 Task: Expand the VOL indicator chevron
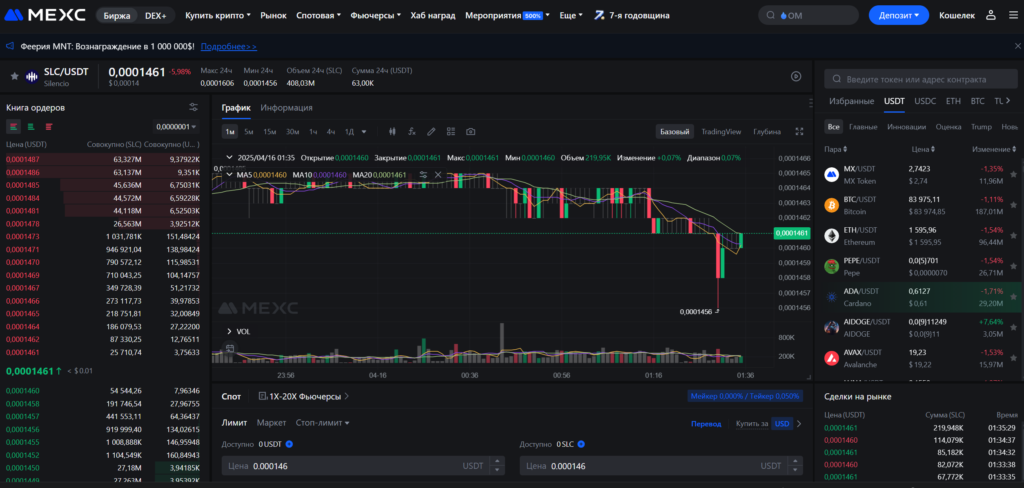[229, 331]
